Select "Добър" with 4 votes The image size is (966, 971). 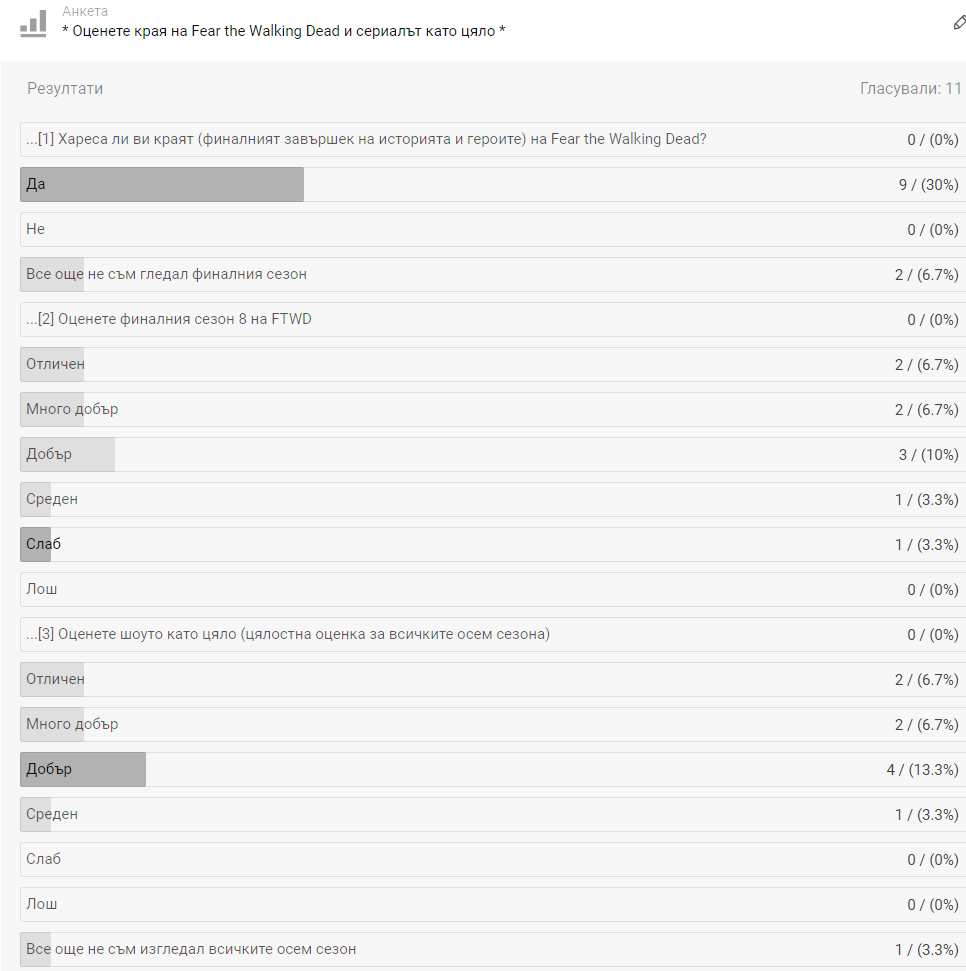point(49,769)
